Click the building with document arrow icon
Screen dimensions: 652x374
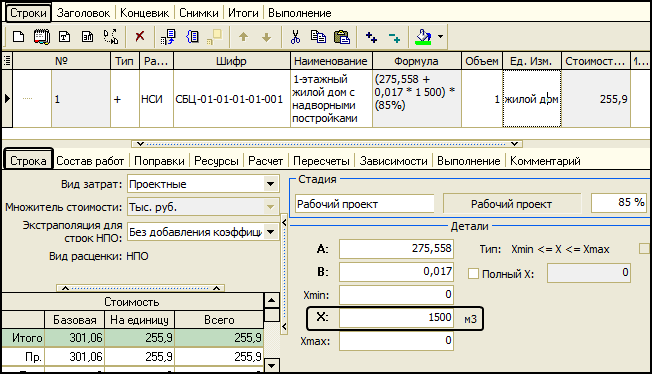point(168,37)
